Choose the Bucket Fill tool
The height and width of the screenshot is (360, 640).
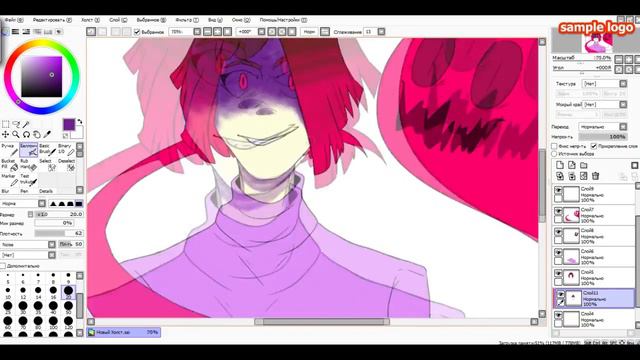(x=9, y=164)
